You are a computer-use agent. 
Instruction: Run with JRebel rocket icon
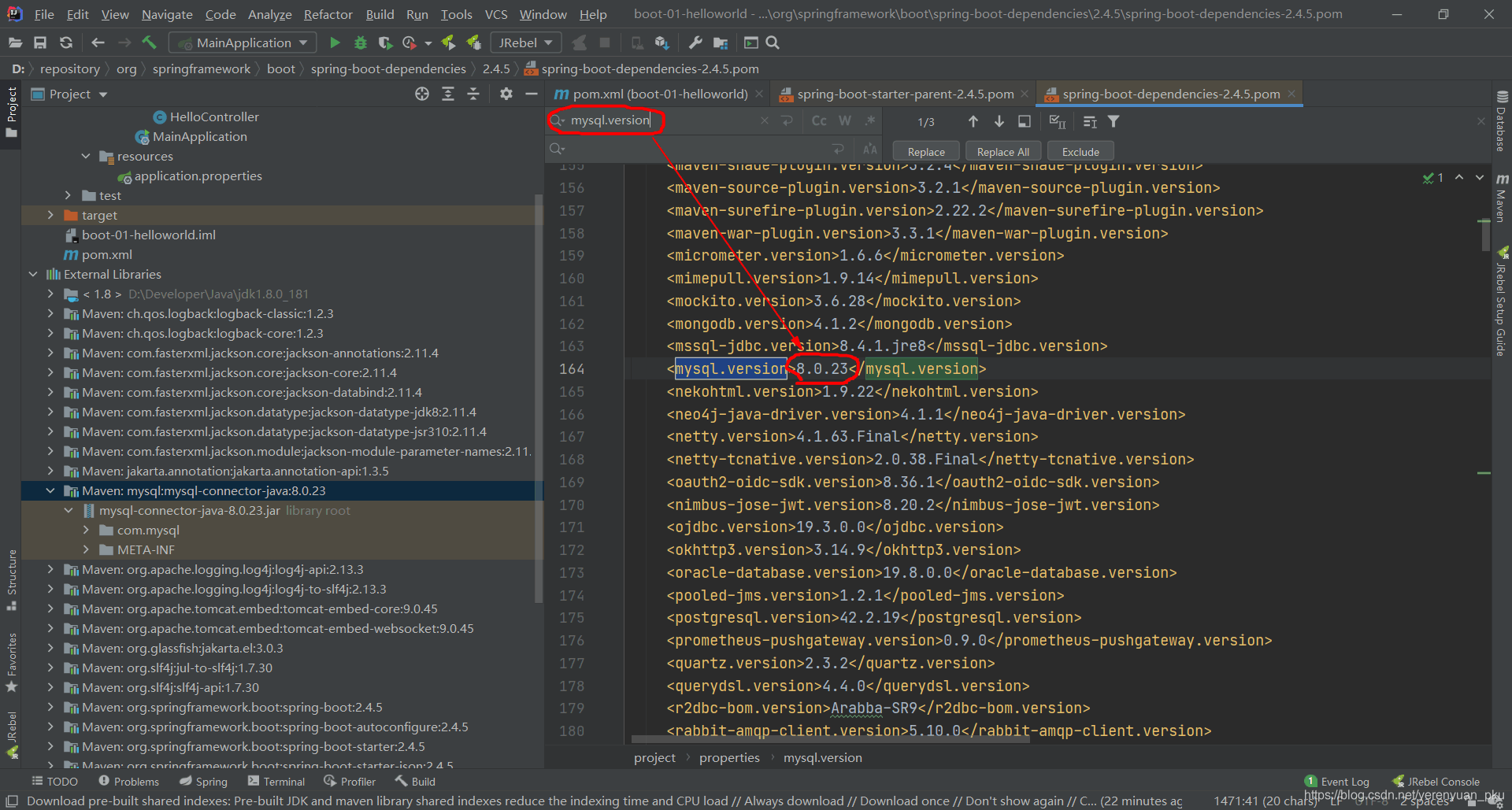tap(448, 43)
